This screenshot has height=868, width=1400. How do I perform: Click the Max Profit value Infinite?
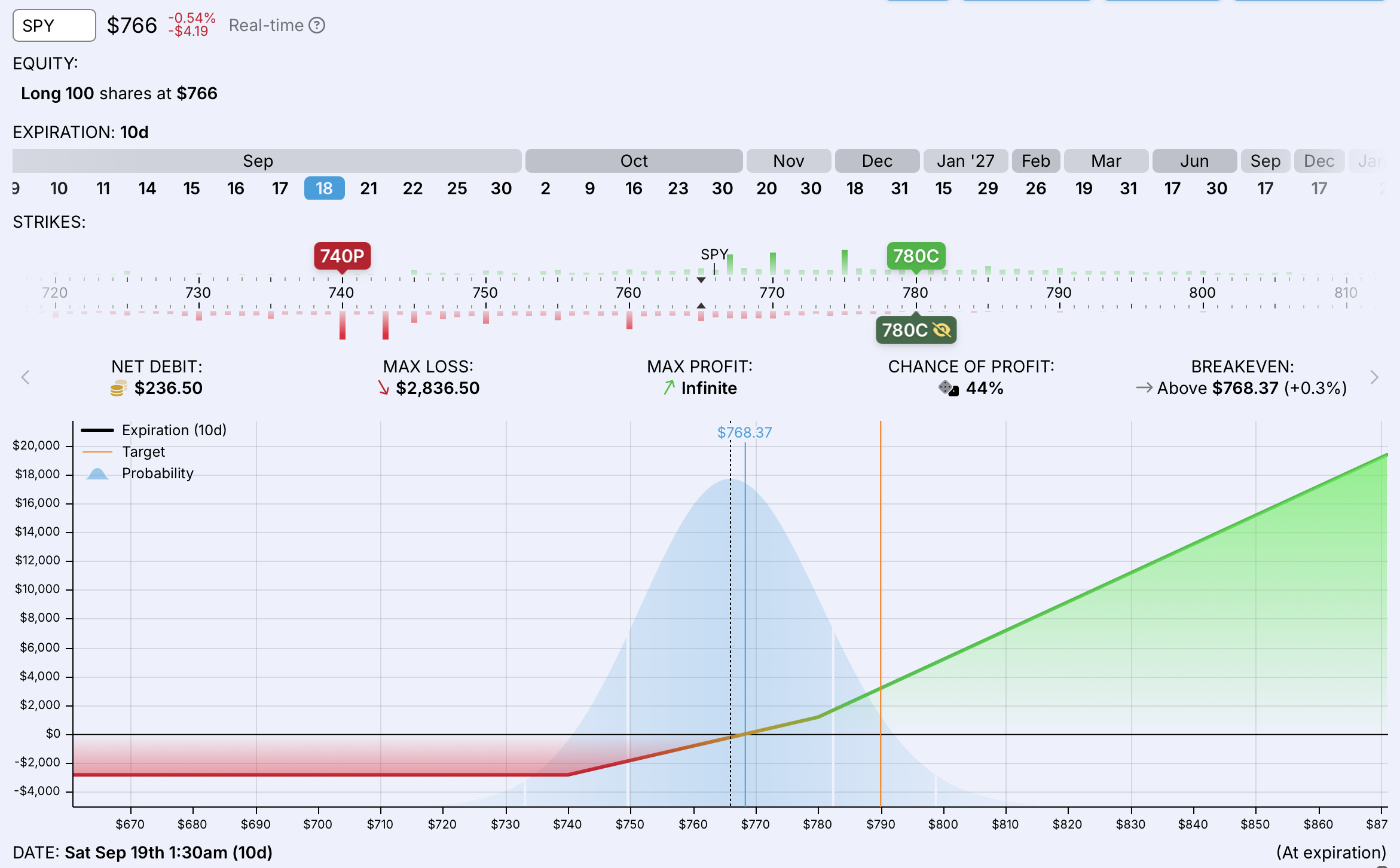[709, 388]
